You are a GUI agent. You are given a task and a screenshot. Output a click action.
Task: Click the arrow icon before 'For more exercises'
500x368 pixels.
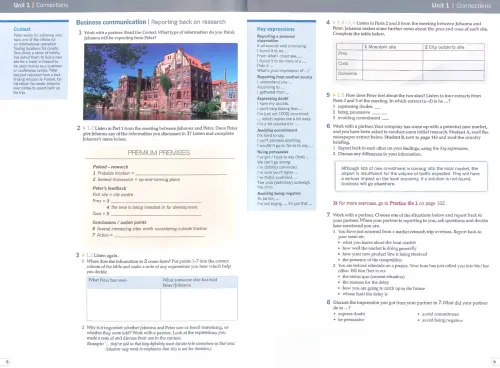click(x=335, y=203)
